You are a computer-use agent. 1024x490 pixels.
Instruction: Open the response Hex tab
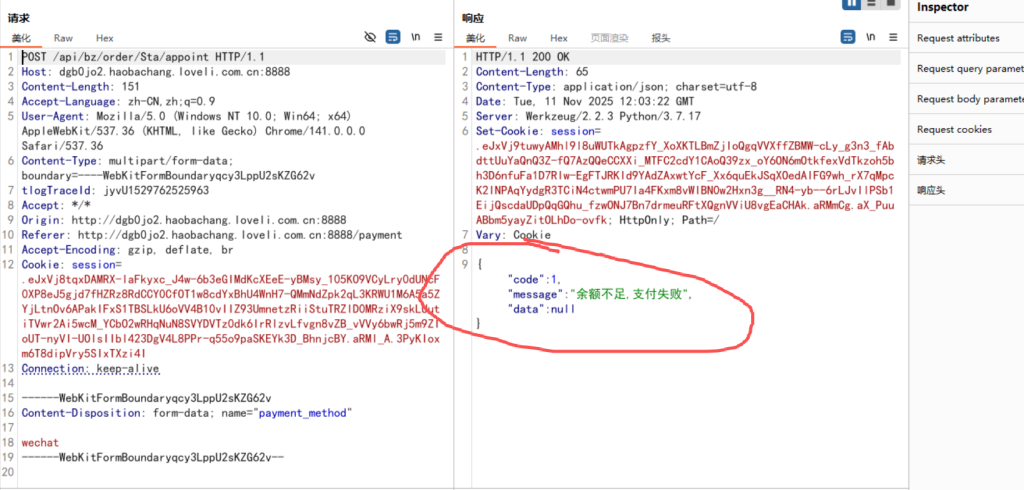click(x=558, y=38)
